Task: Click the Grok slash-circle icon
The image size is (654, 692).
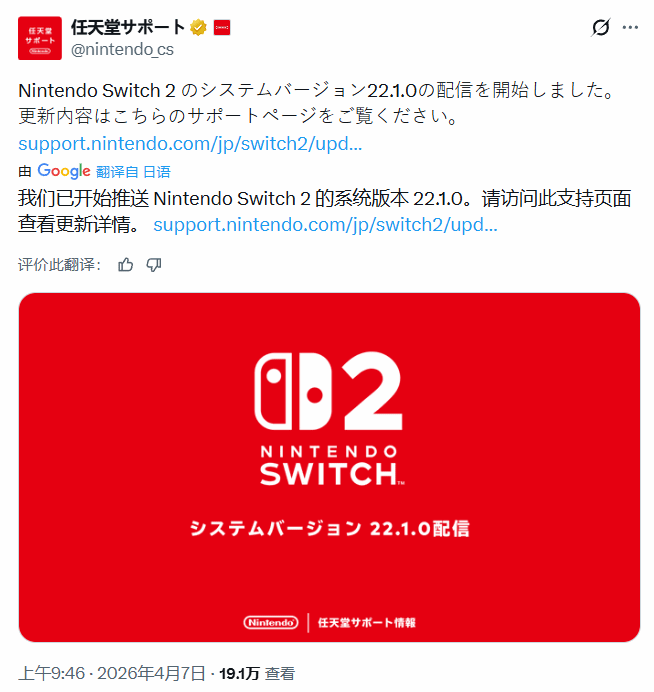Action: 601,27
